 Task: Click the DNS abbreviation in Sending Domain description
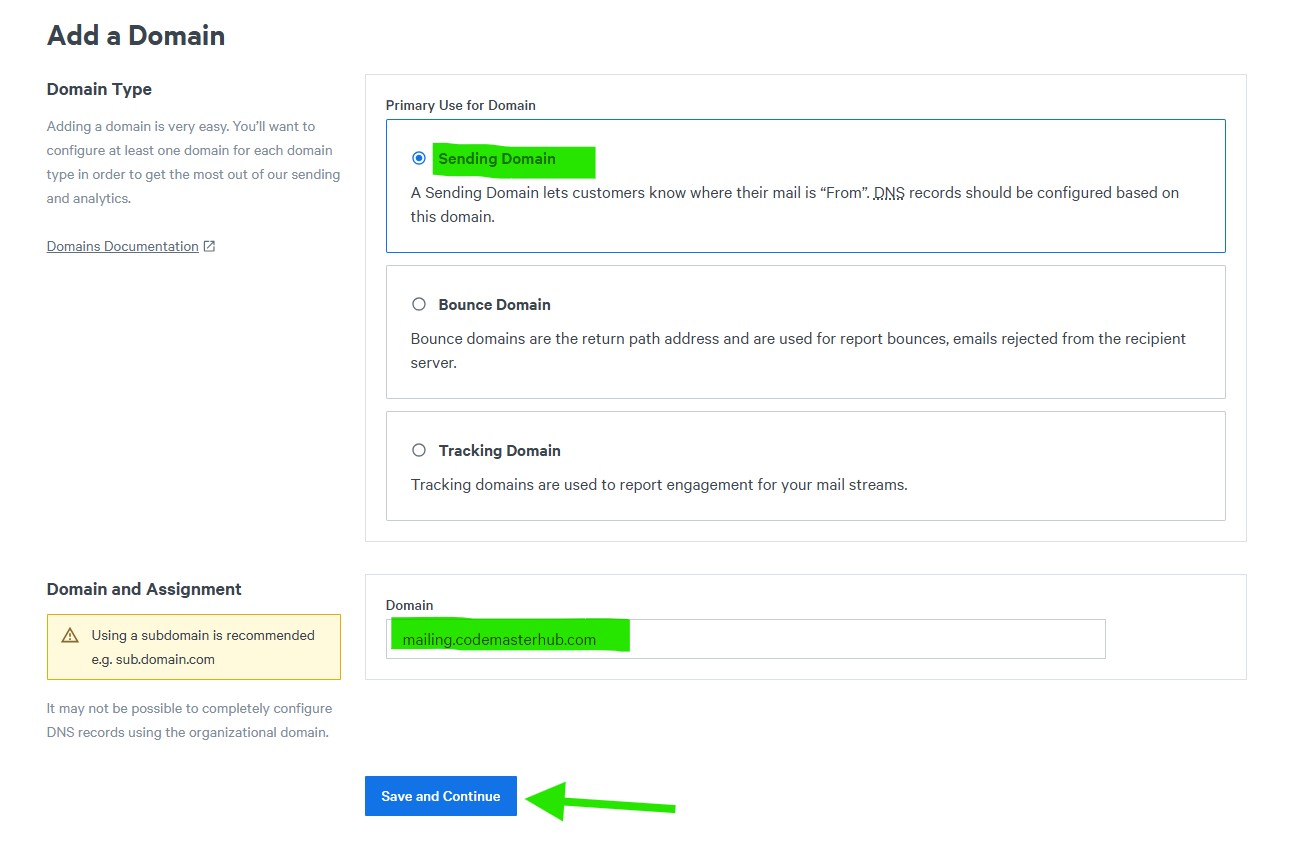click(888, 192)
